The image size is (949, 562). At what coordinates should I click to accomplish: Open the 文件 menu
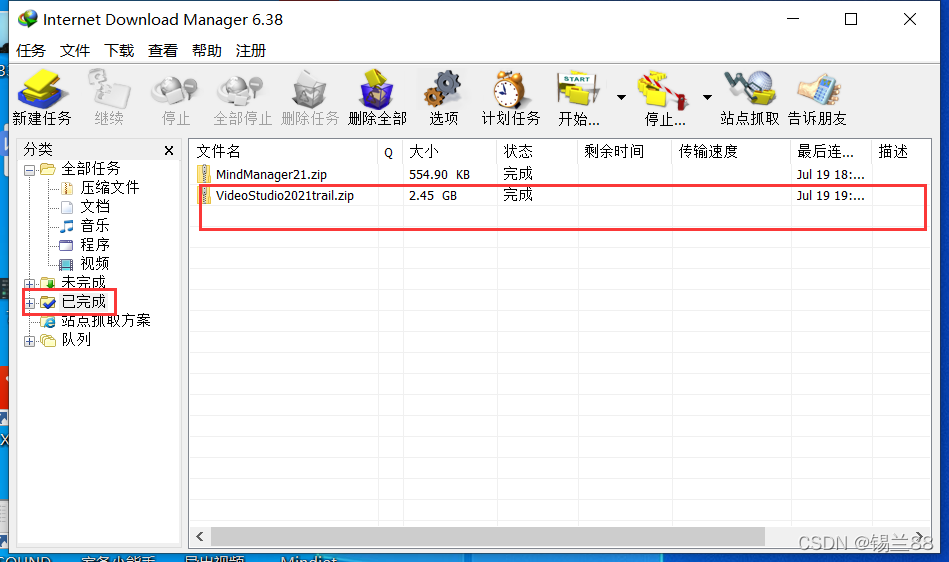[75, 51]
